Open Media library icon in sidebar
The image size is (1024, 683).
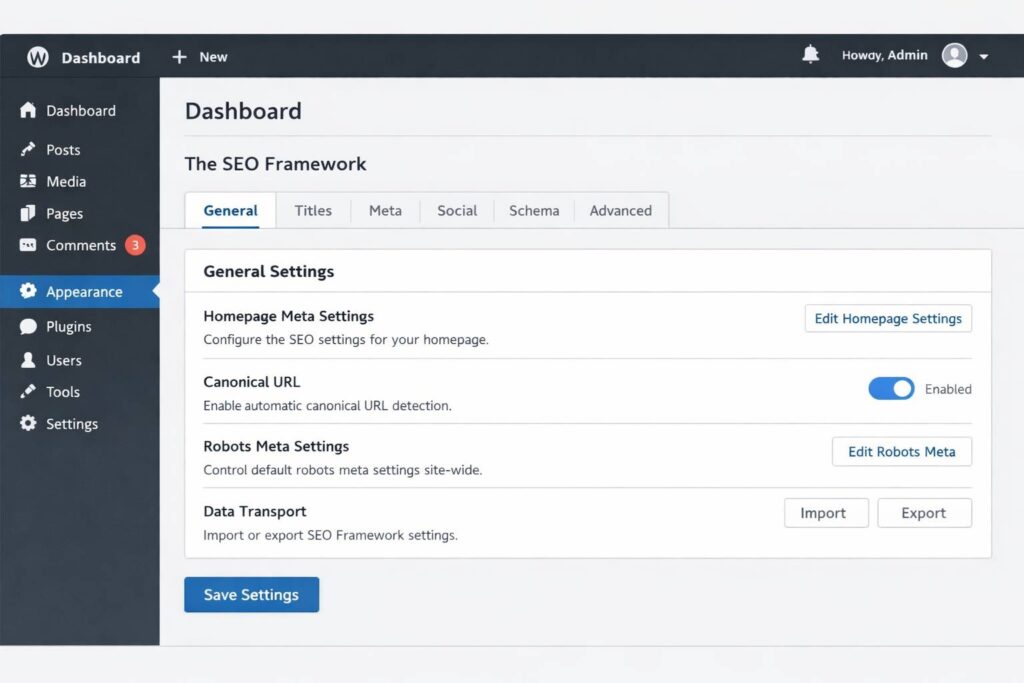[28, 182]
